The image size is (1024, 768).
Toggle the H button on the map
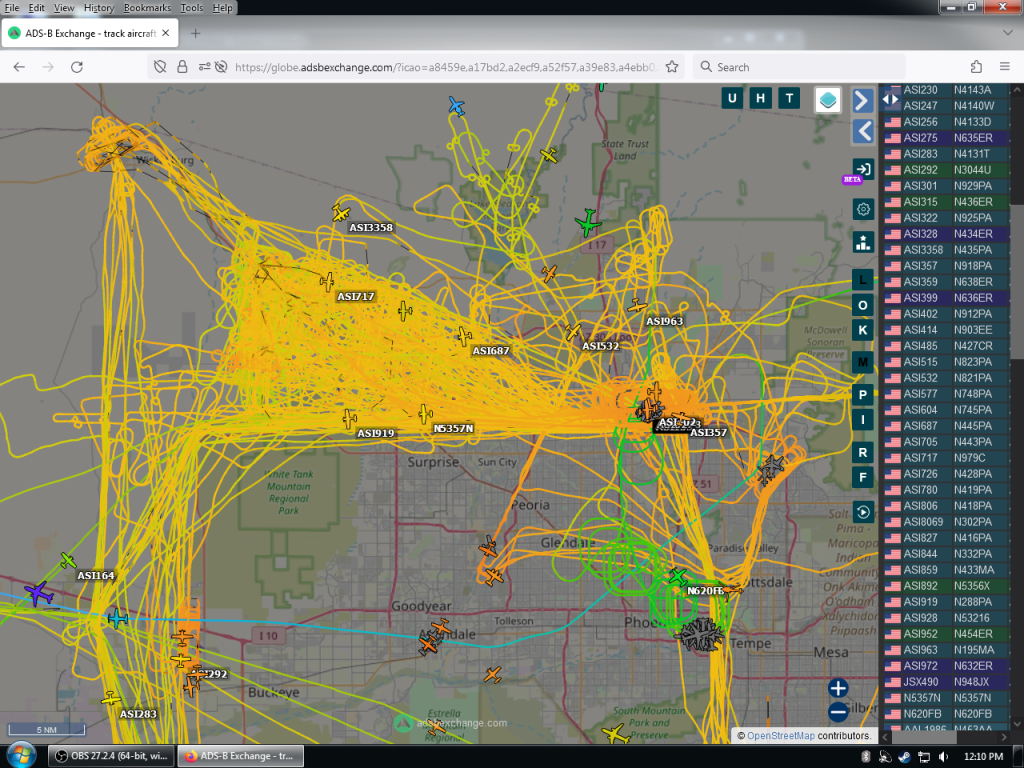[x=760, y=99]
